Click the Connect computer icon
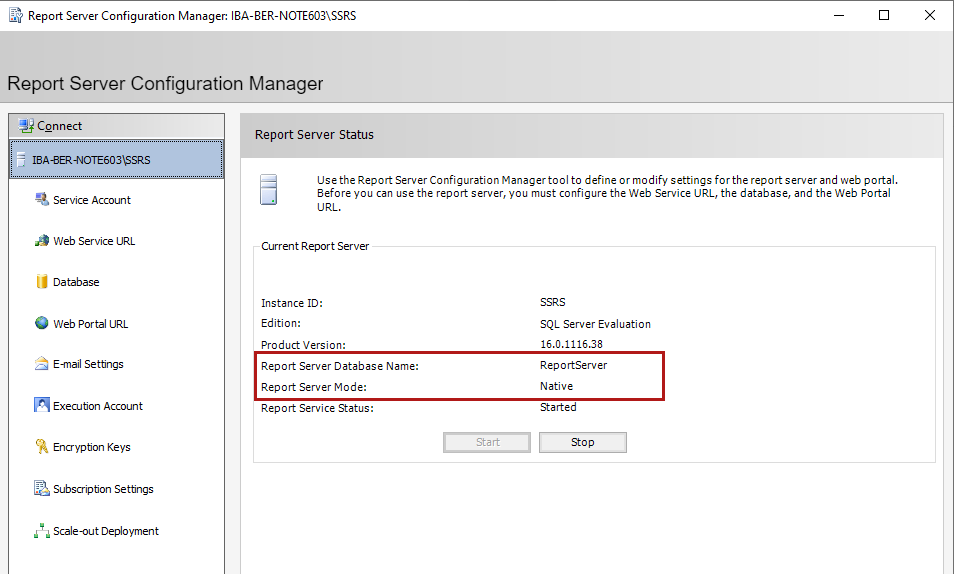 [x=26, y=126]
